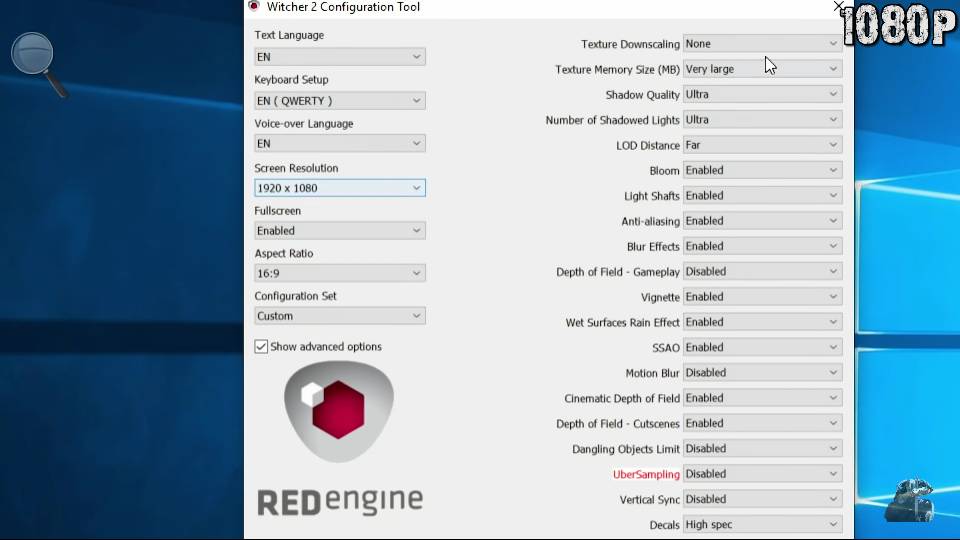Open the Light Shafts dropdown
The height and width of the screenshot is (540, 960).
pyautogui.click(x=762, y=195)
